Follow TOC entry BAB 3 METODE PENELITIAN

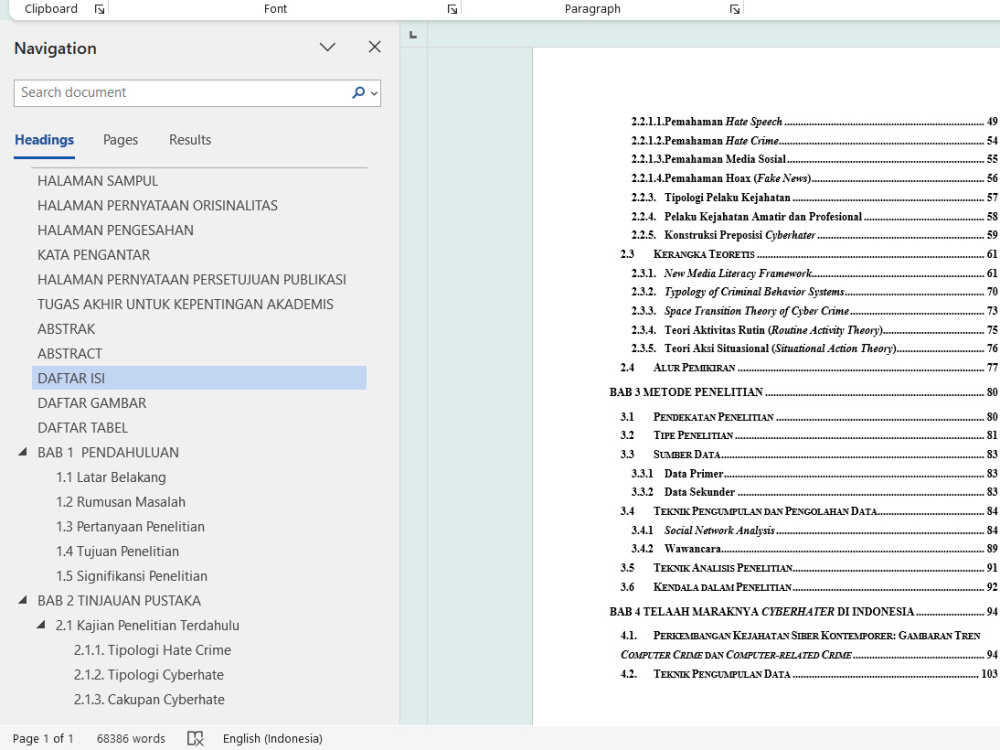tap(804, 392)
